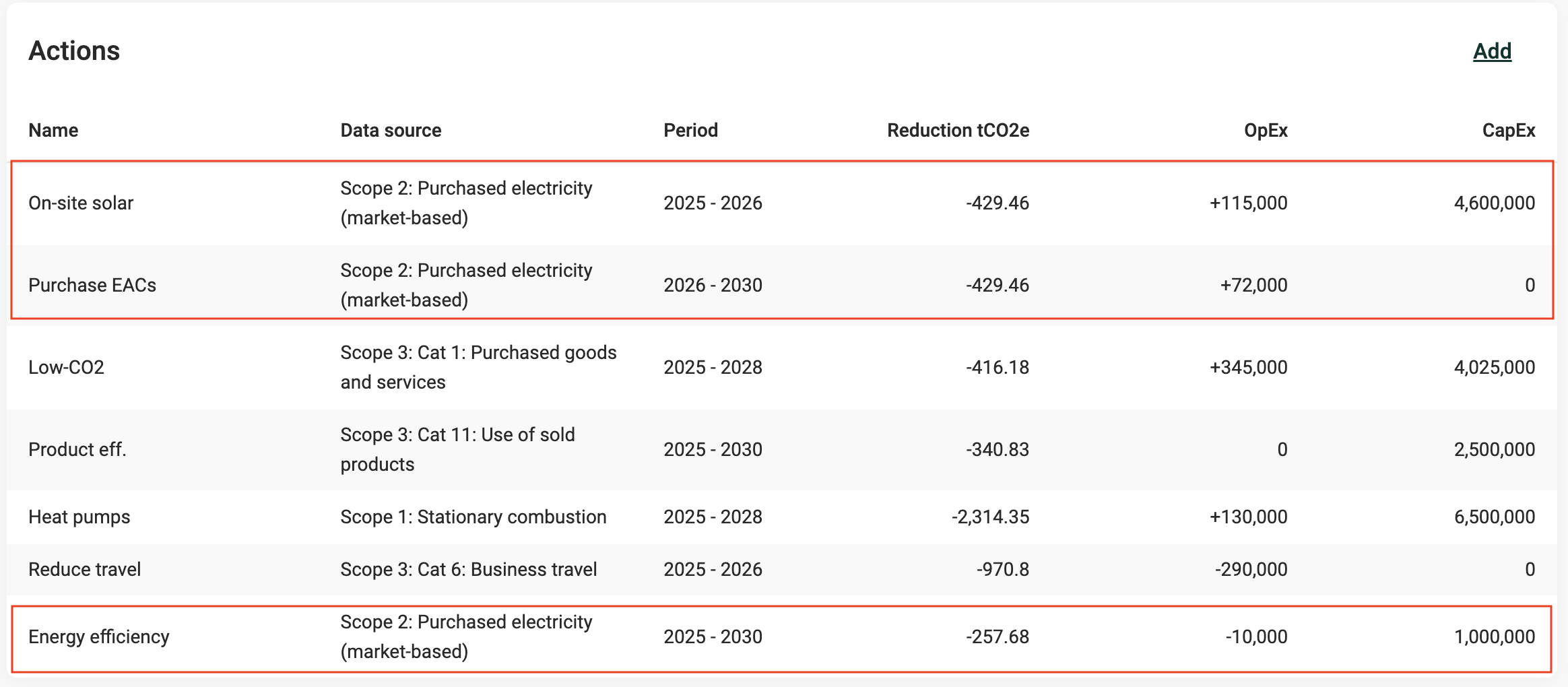Click the OpEx column header
The width and height of the screenshot is (1568, 687).
pos(1266,130)
